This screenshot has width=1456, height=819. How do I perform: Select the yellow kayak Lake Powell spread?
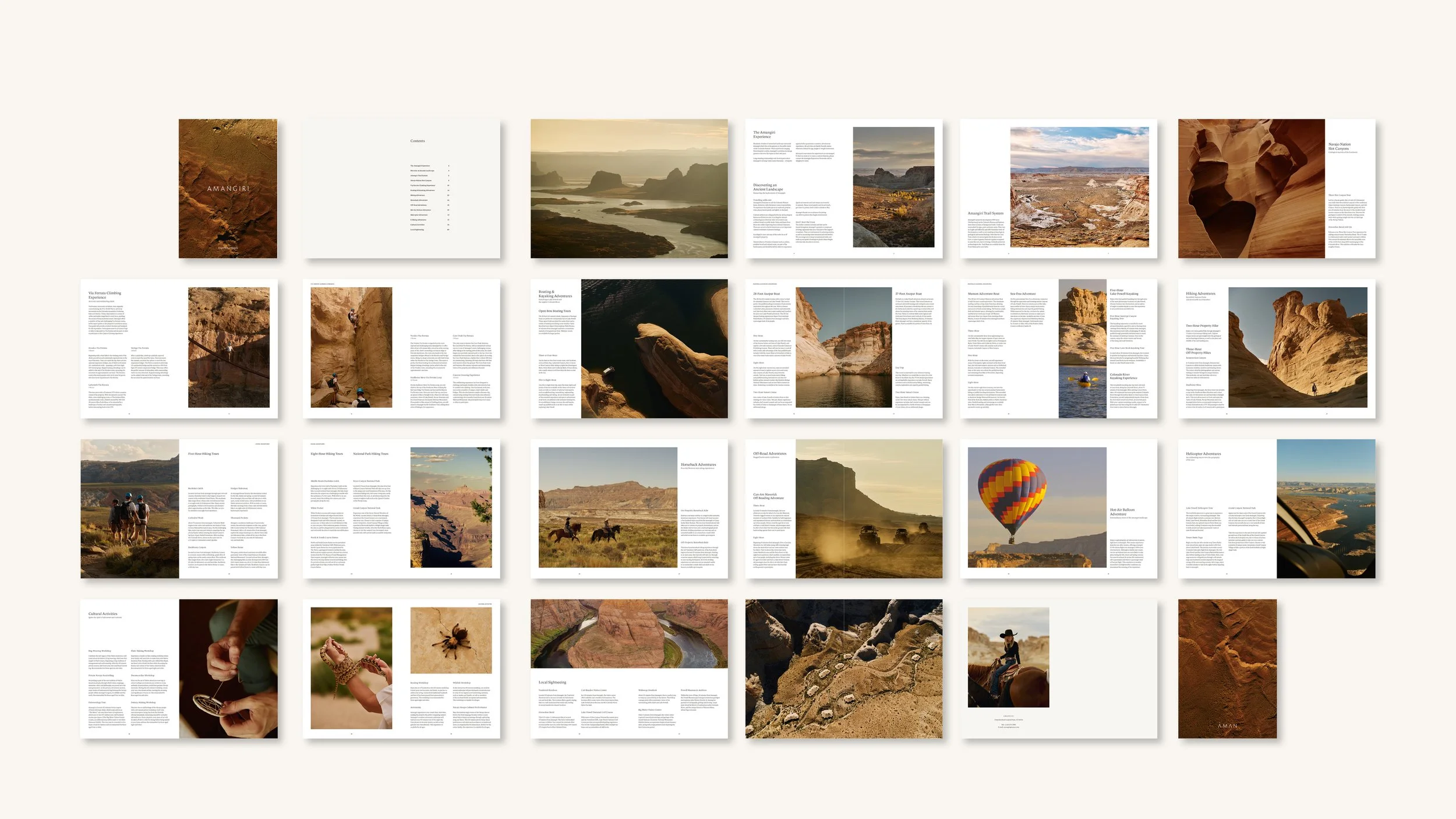tap(1058, 348)
